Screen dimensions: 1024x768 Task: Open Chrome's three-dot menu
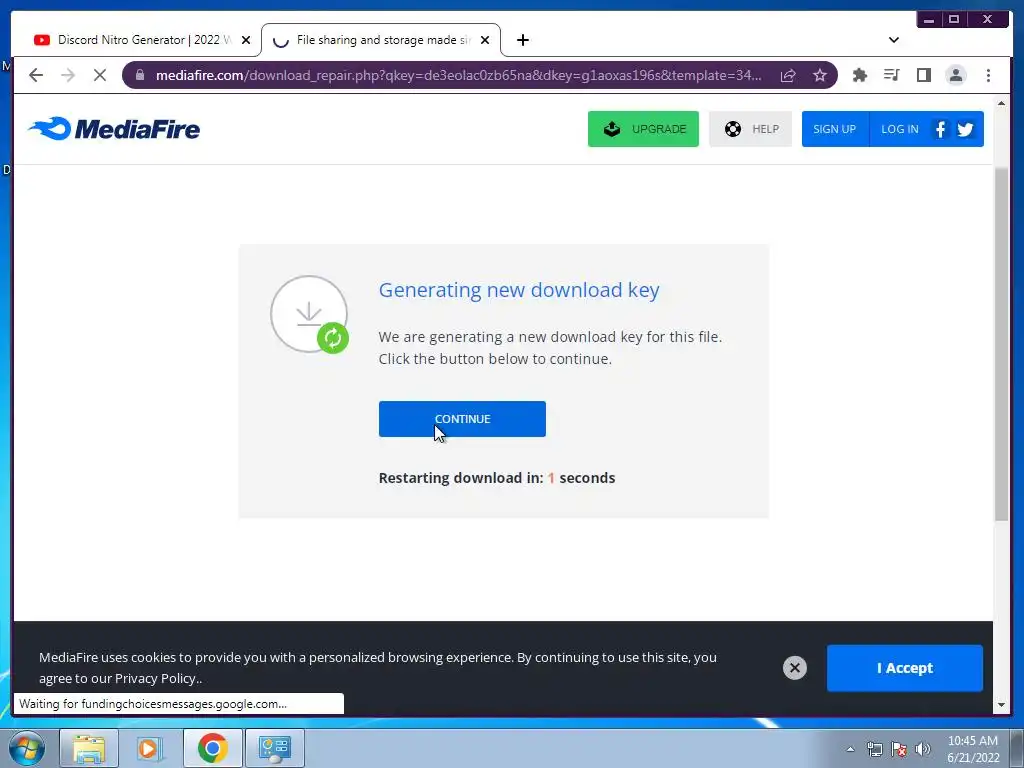pos(988,75)
